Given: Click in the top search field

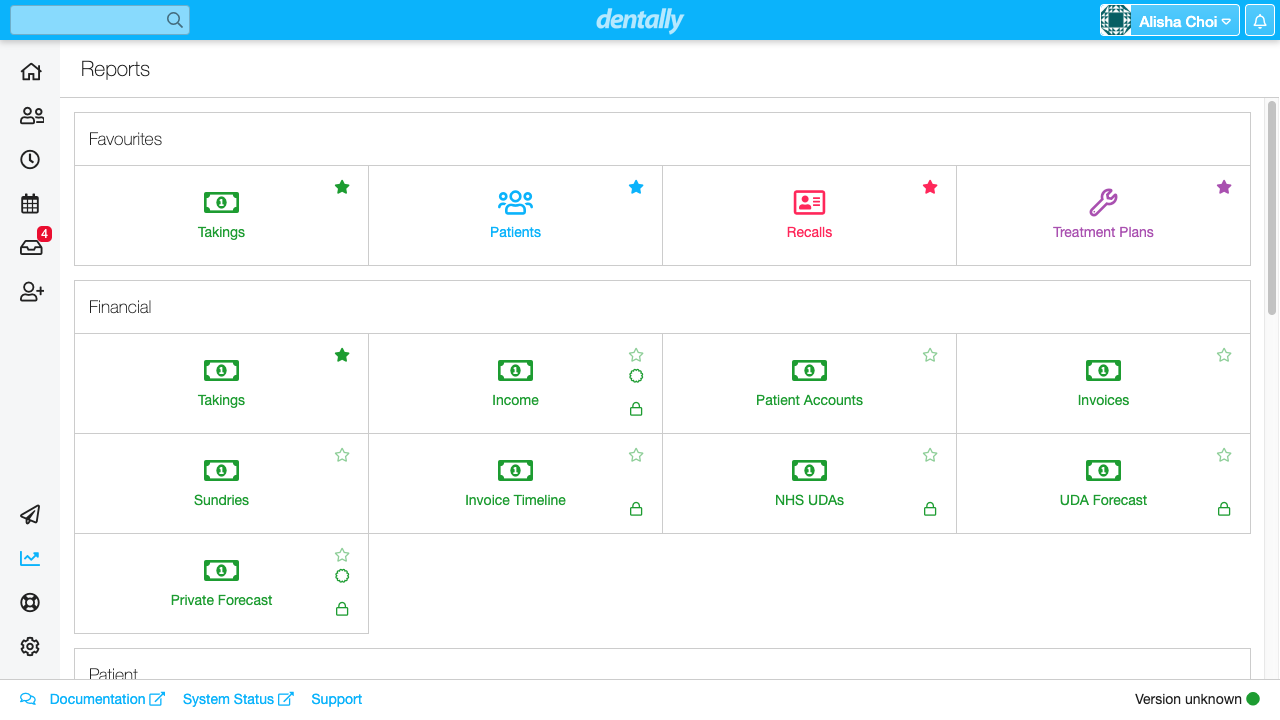Looking at the screenshot, I should tap(90, 20).
